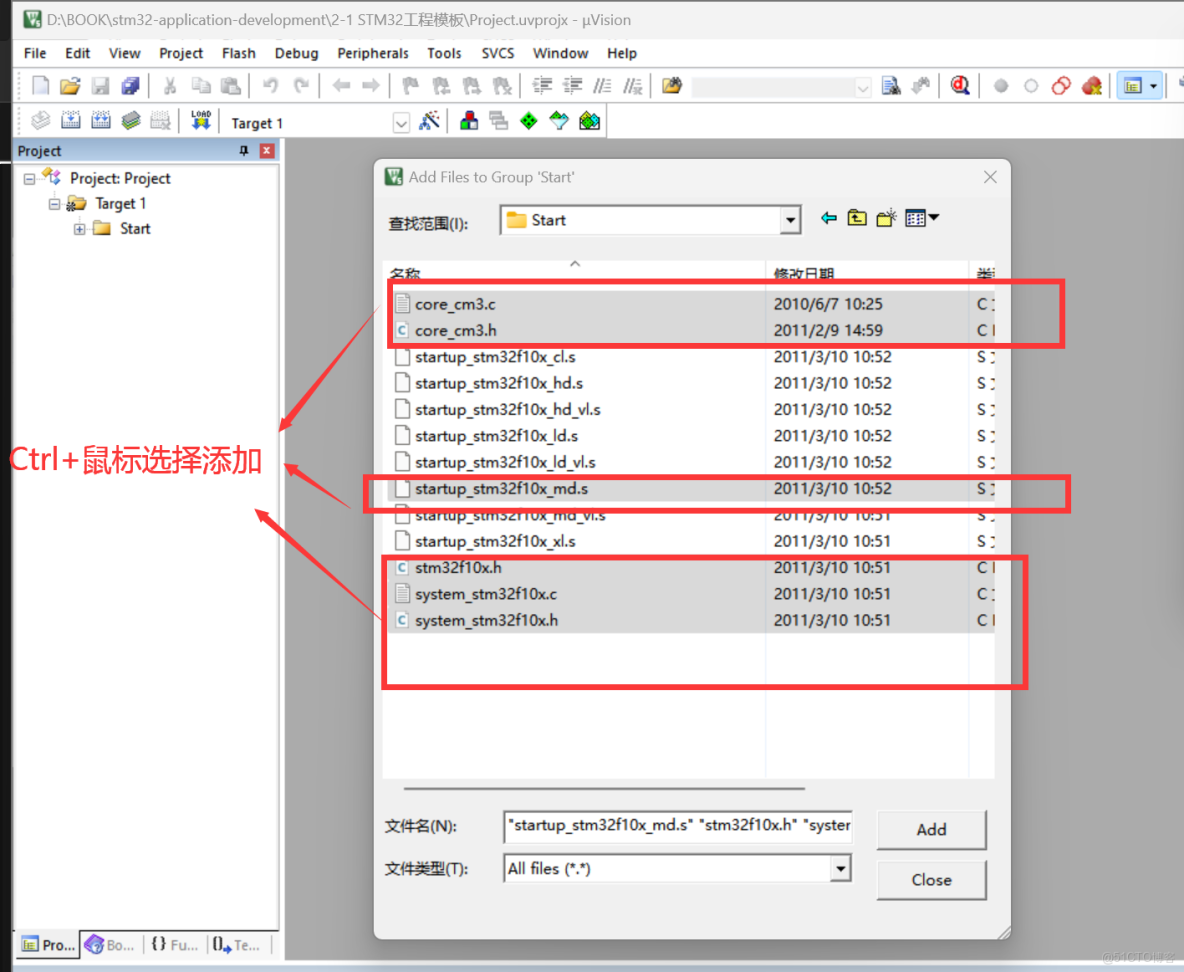Image resolution: width=1184 pixels, height=972 pixels.
Task: Select startup_stm32f10x_hd.s in the file list
Action: click(x=500, y=382)
